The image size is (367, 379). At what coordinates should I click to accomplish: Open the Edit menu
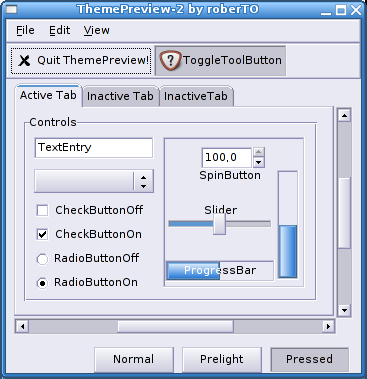tap(60, 30)
